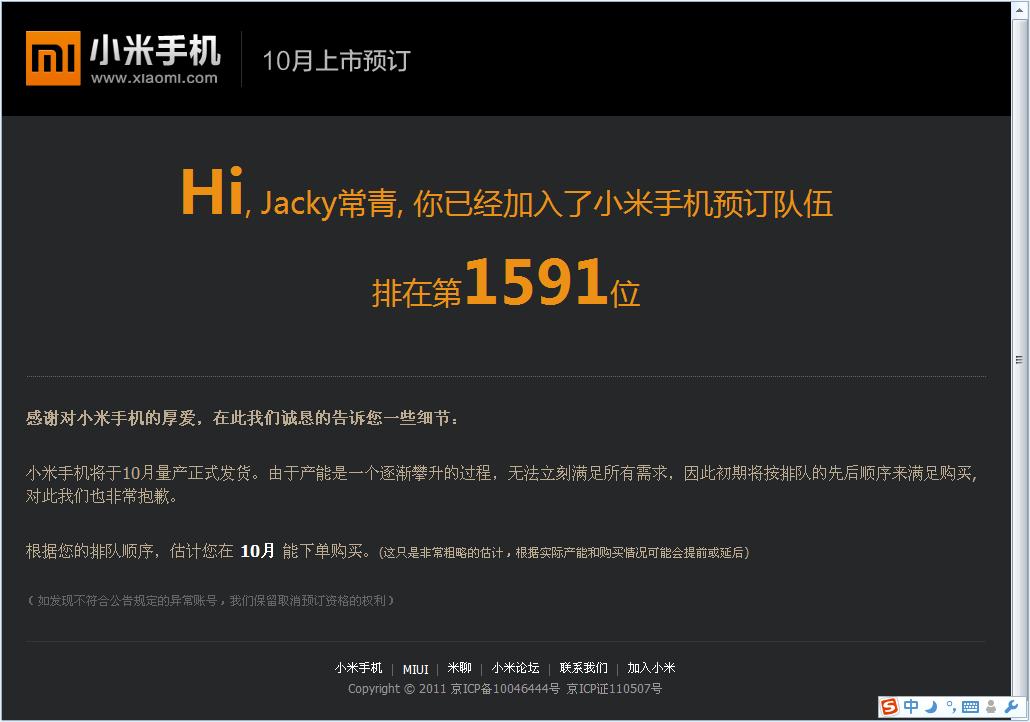This screenshot has height=722, width=1030.
Task: Click the greeting Jacky常青 line
Action: (x=506, y=193)
